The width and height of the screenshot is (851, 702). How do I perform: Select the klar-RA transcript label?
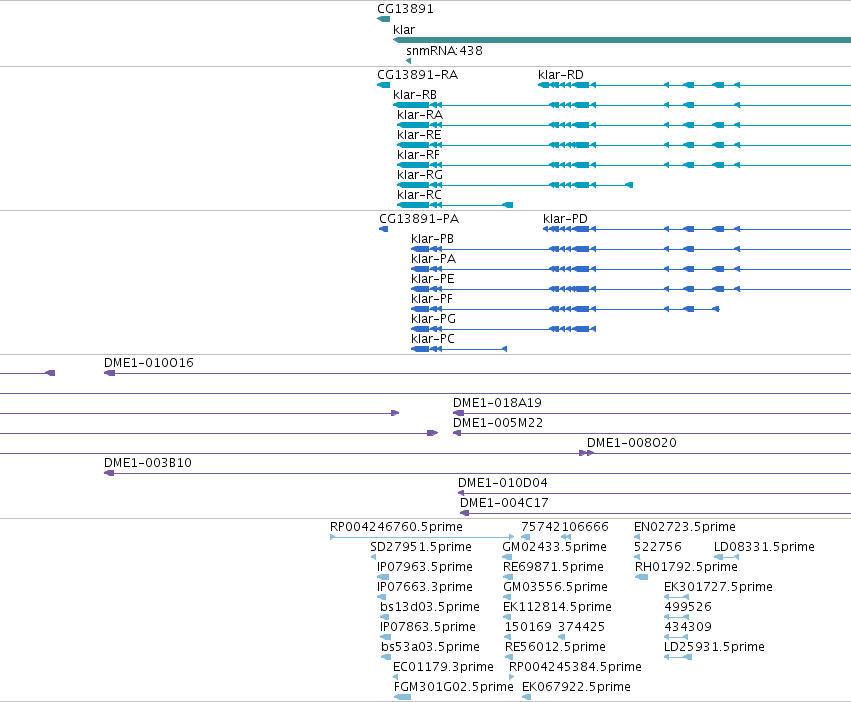pyautogui.click(x=420, y=115)
